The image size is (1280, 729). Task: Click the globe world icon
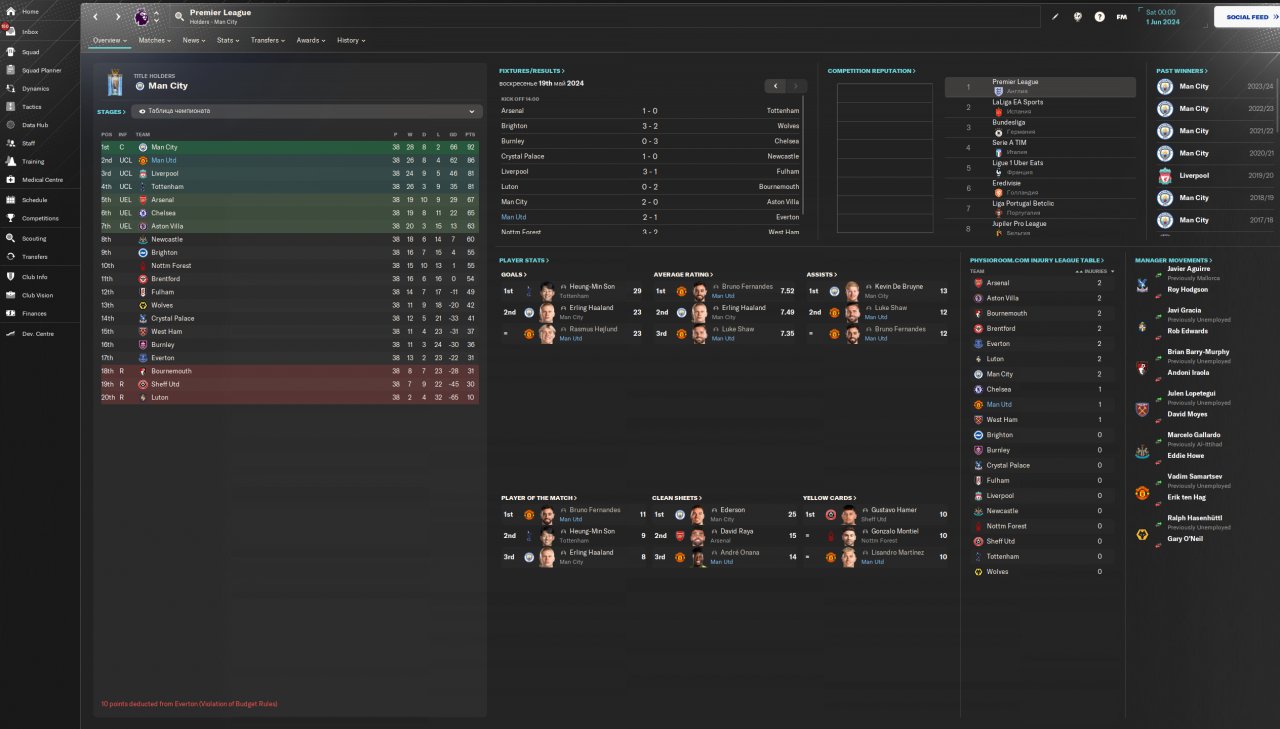[x=1078, y=17]
